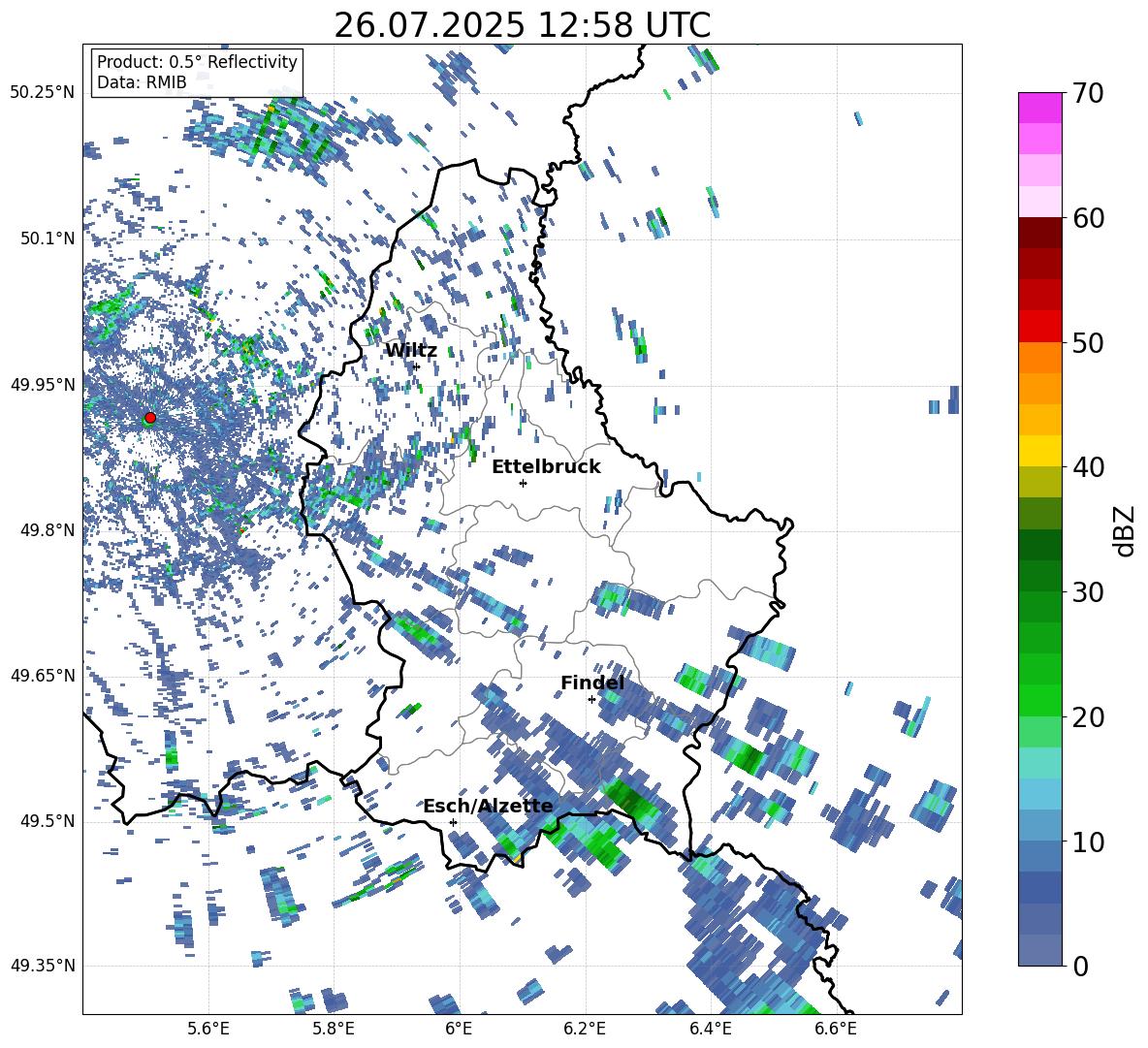
Task: Click the red radar location dot
Action: [x=150, y=418]
